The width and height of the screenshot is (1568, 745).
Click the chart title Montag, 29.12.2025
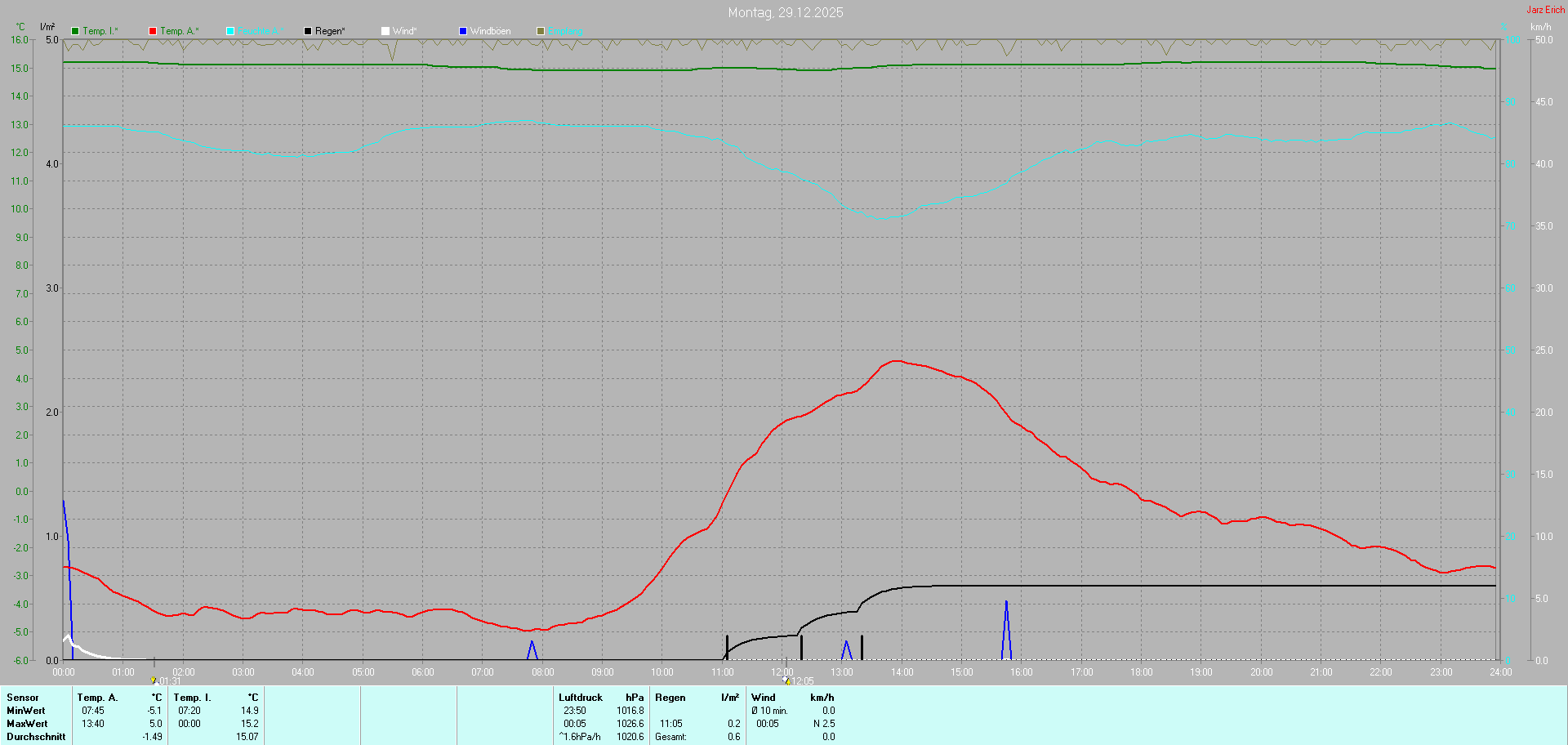[x=785, y=12]
